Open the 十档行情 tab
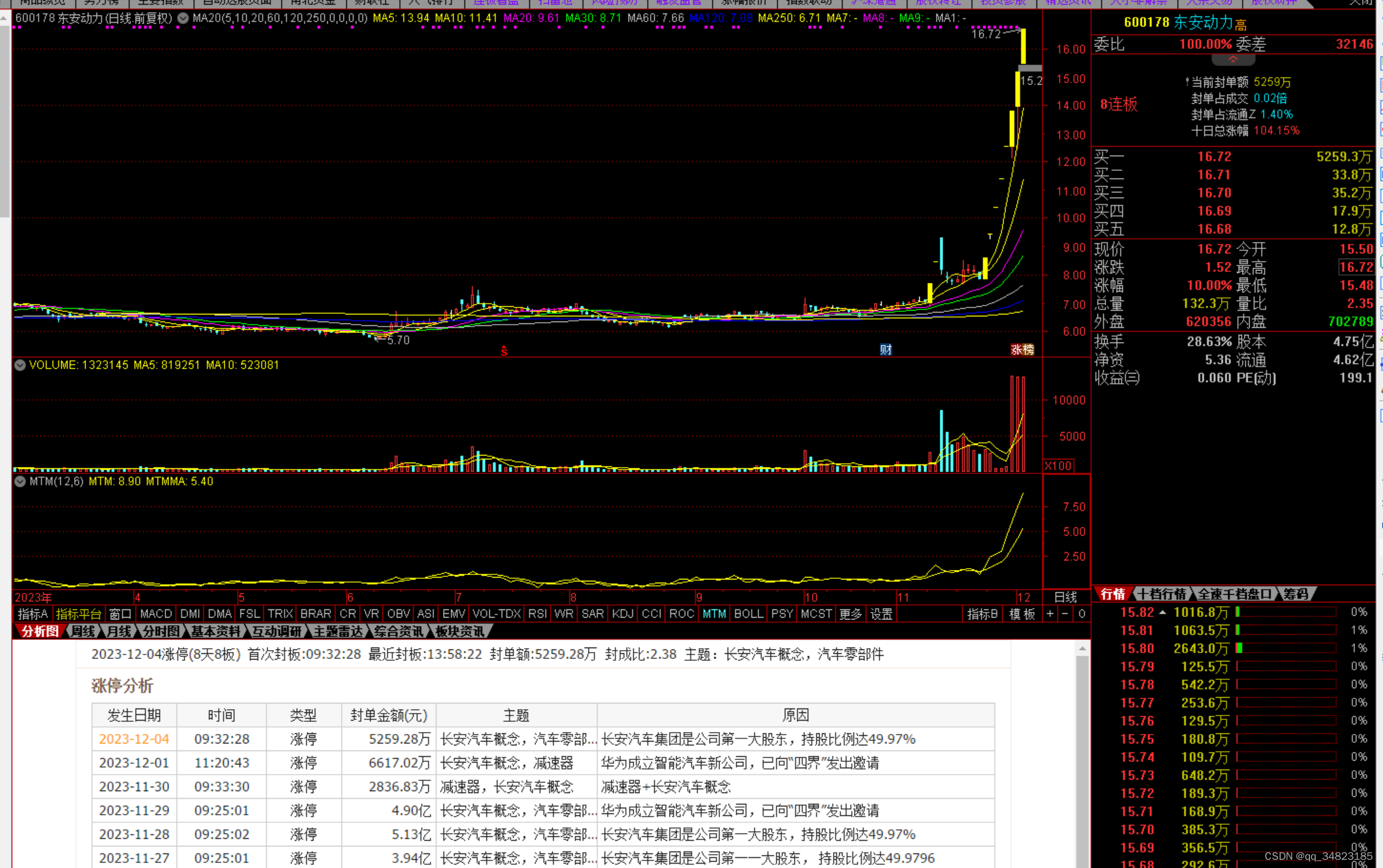 (x=1162, y=594)
